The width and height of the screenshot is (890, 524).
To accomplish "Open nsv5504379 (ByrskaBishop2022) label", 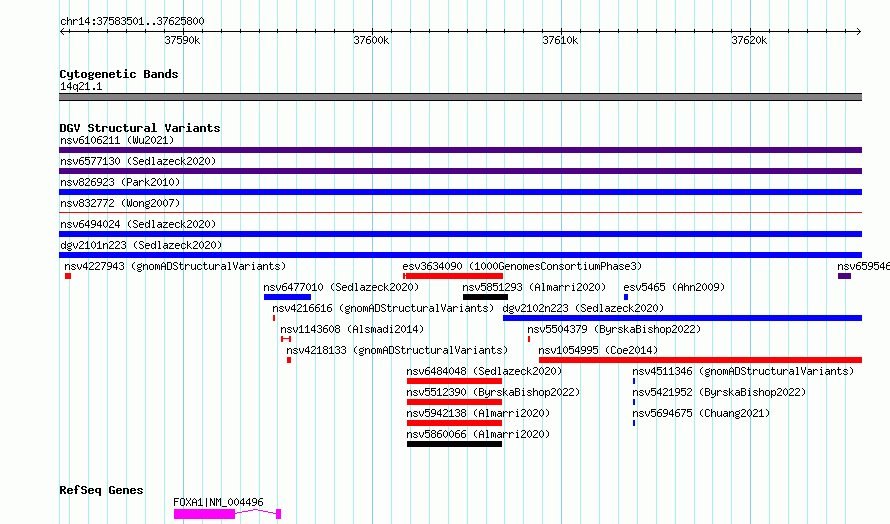I will (x=614, y=329).
